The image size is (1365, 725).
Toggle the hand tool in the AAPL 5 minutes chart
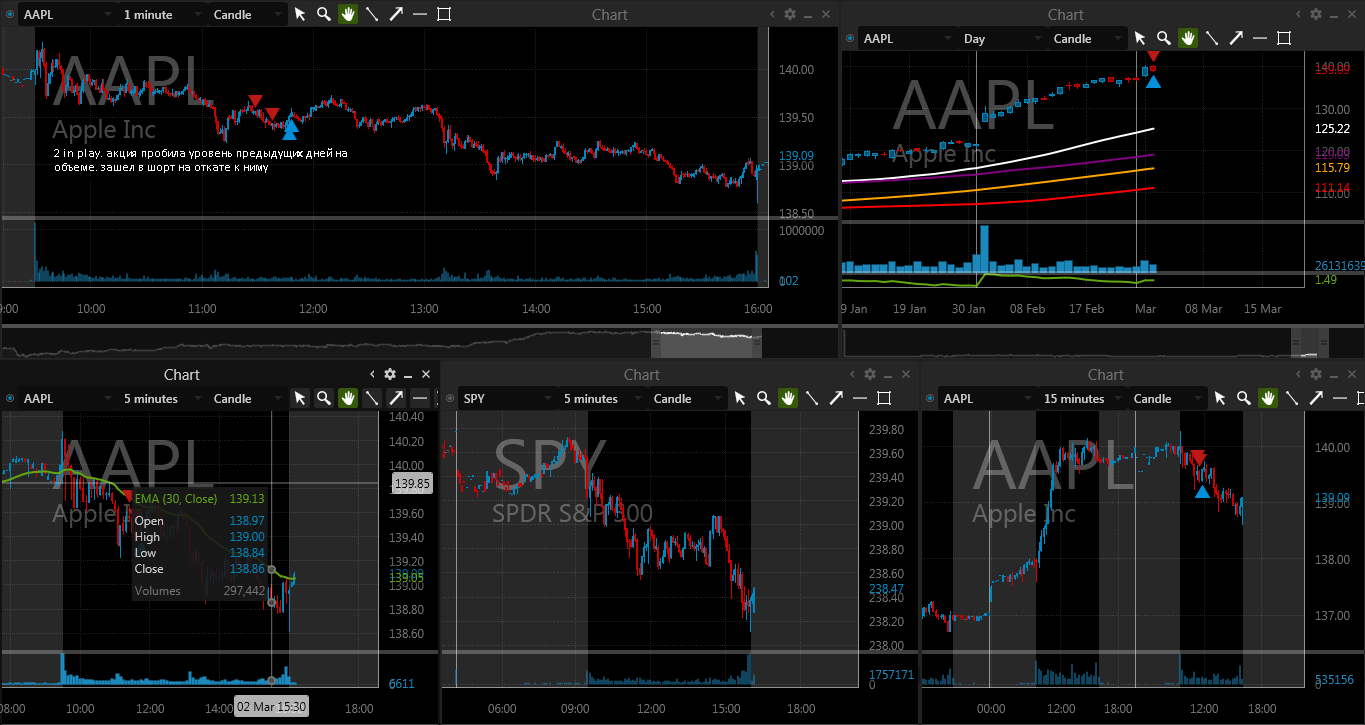pos(348,398)
